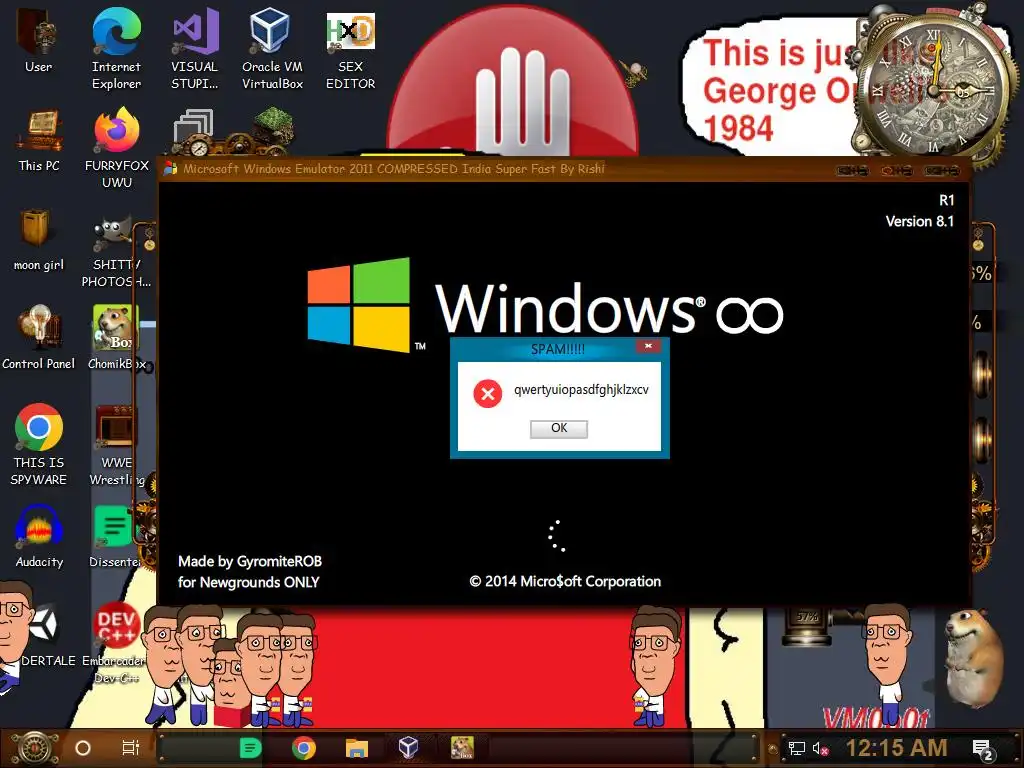Open Chrome from the taskbar
Image resolution: width=1024 pixels, height=768 pixels.
pos(304,748)
